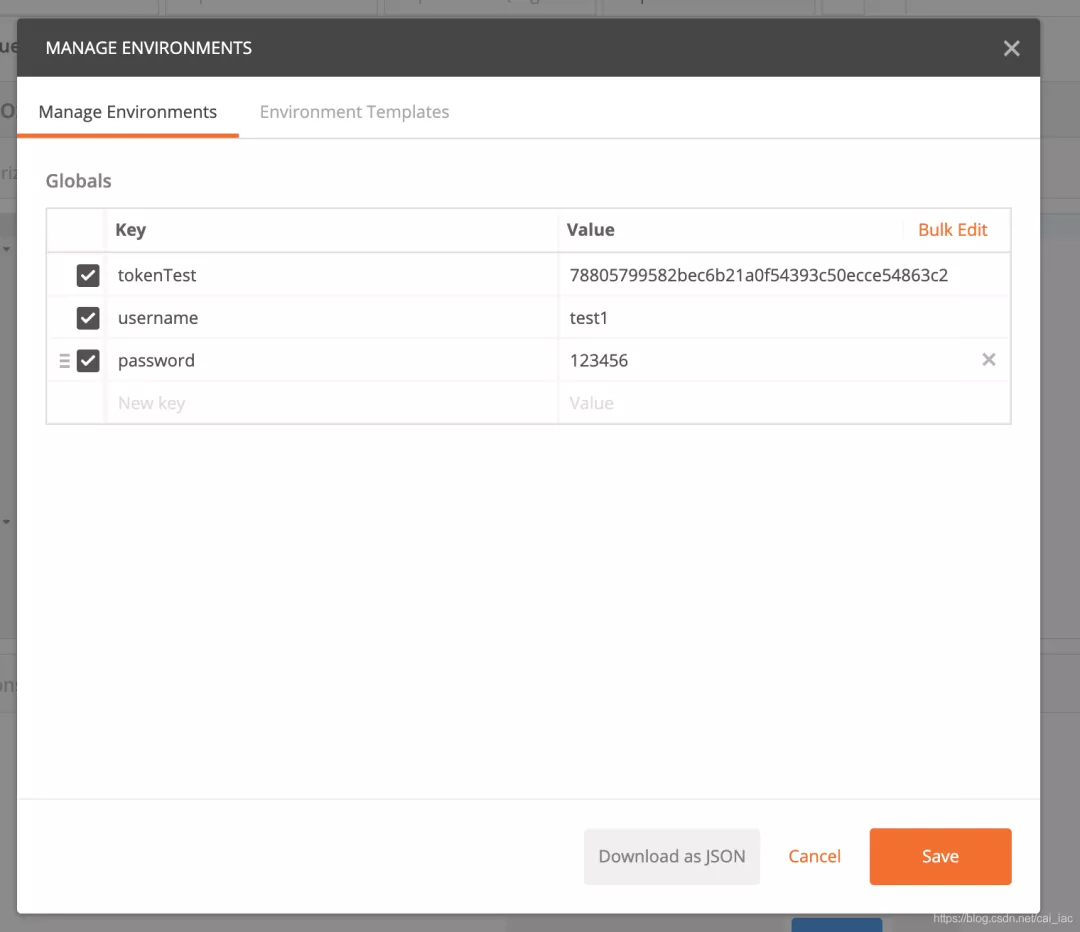The height and width of the screenshot is (932, 1080).
Task: Save the global variables
Action: (x=940, y=856)
